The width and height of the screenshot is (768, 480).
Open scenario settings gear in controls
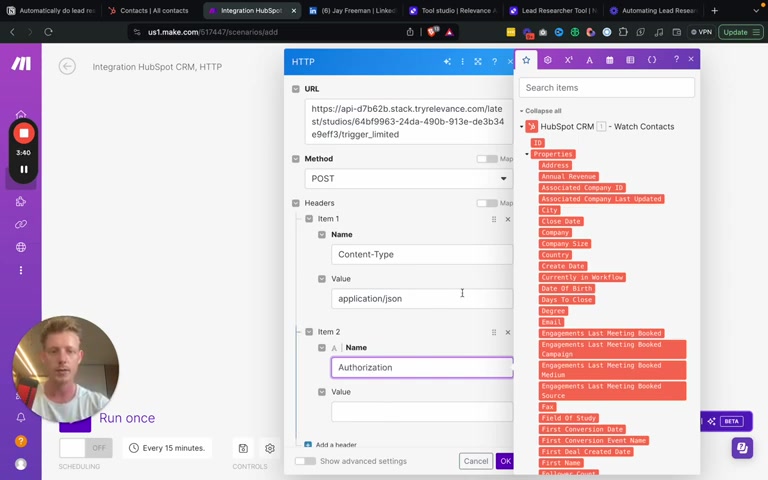point(270,448)
